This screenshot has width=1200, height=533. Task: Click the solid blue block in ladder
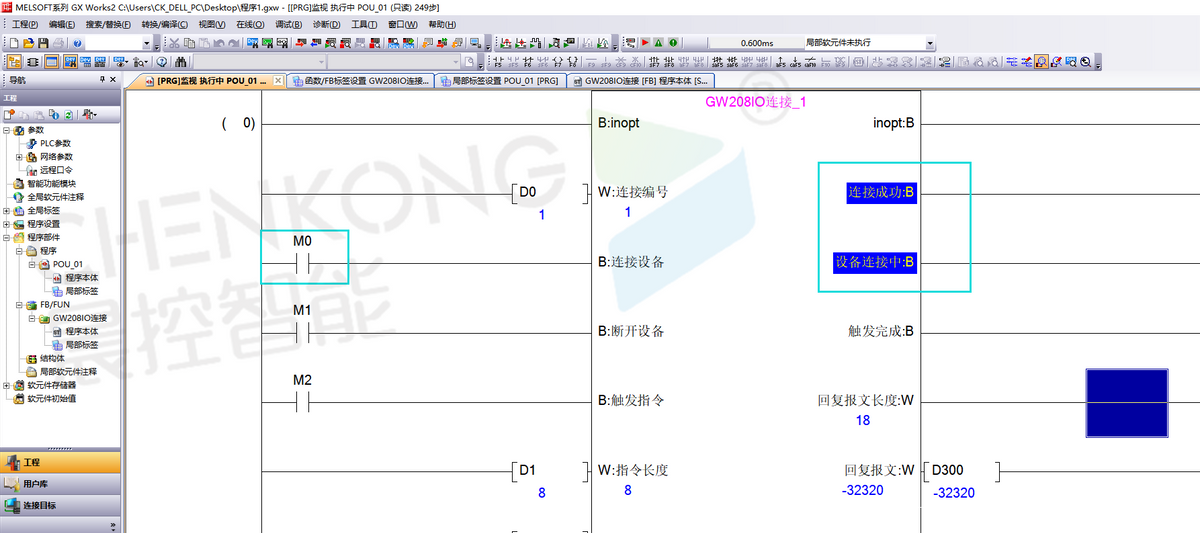click(x=1126, y=402)
